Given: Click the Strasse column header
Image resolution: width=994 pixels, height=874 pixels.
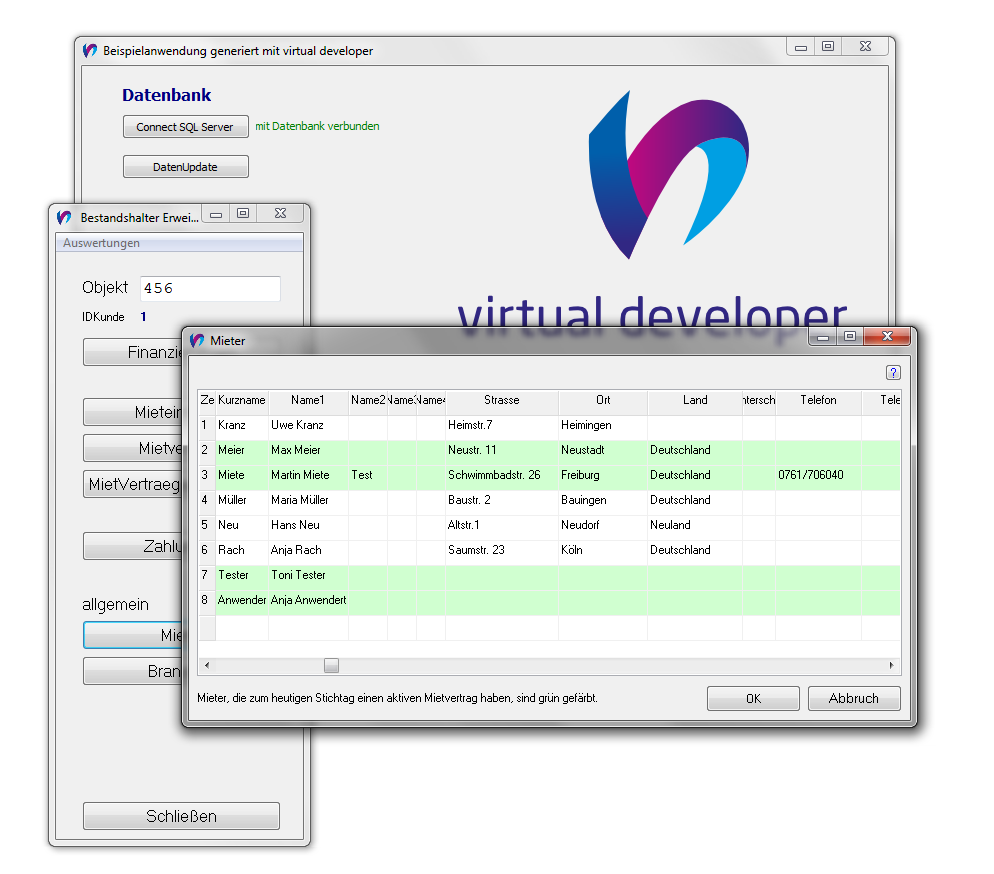Looking at the screenshot, I should coord(501,400).
